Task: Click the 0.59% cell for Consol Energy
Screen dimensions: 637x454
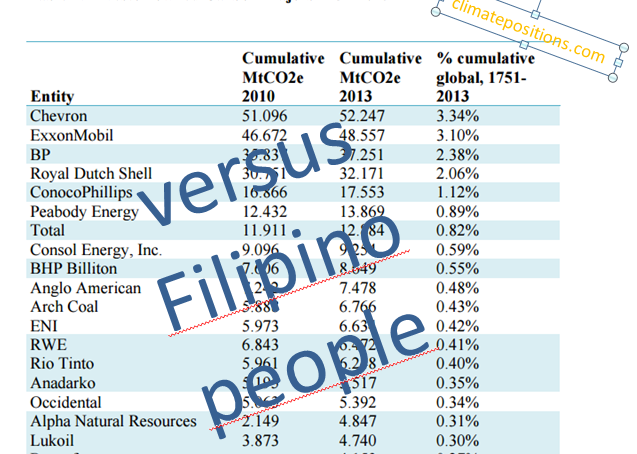Action: point(458,250)
